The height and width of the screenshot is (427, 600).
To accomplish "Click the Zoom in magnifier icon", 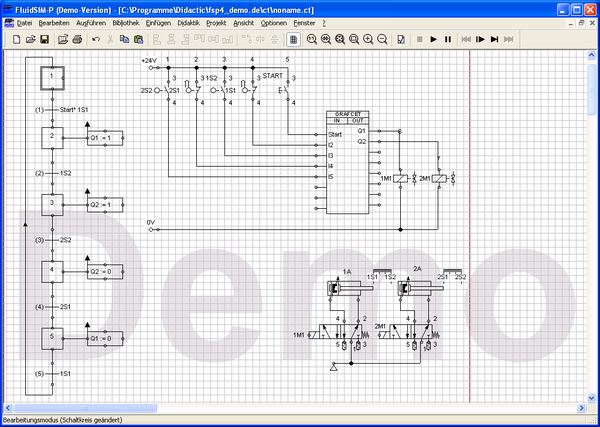I will pos(369,39).
